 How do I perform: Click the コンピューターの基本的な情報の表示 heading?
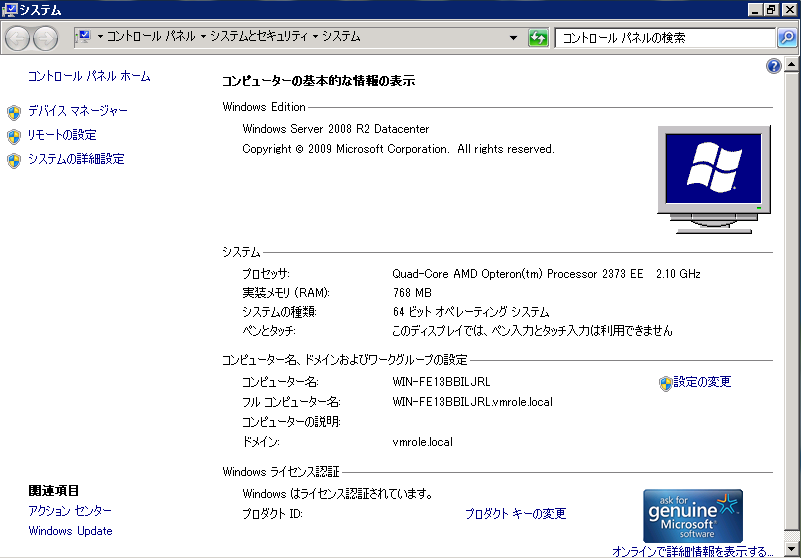318,81
